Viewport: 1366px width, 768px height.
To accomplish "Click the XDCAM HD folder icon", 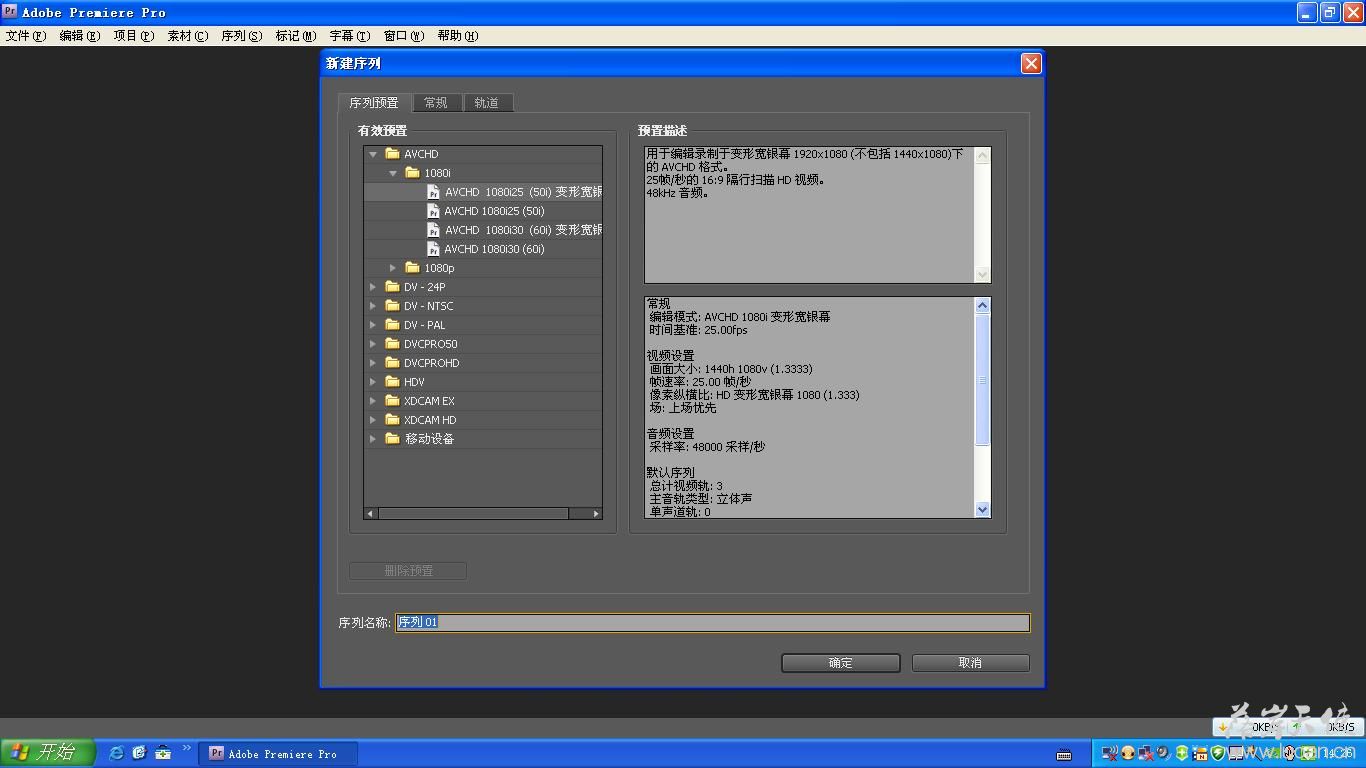I will pyautogui.click(x=392, y=420).
